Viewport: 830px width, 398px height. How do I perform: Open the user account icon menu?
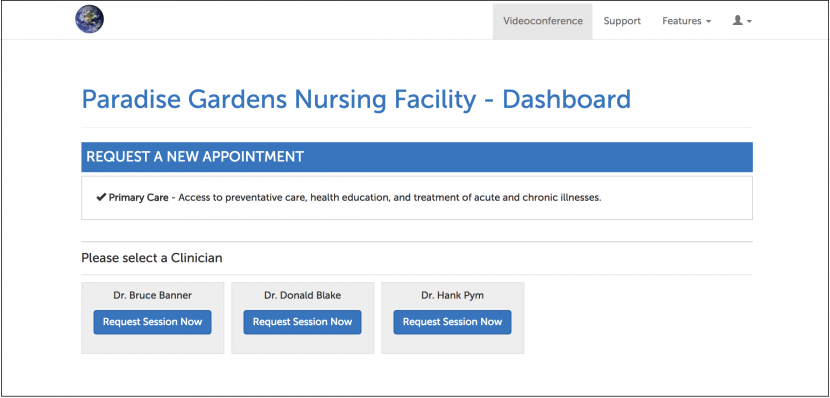point(742,21)
